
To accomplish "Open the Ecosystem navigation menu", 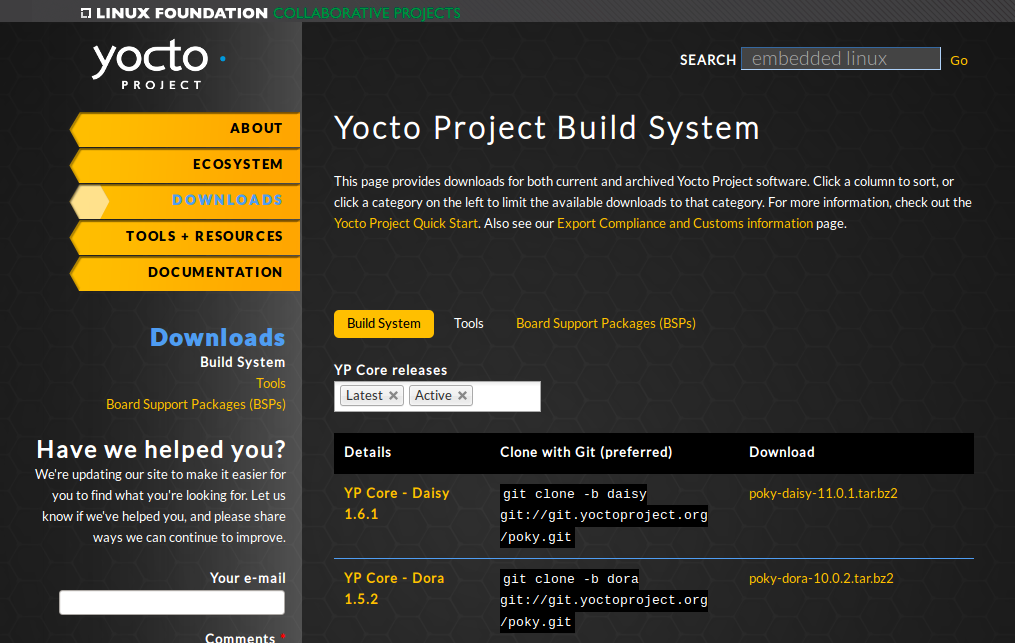I will point(237,164).
